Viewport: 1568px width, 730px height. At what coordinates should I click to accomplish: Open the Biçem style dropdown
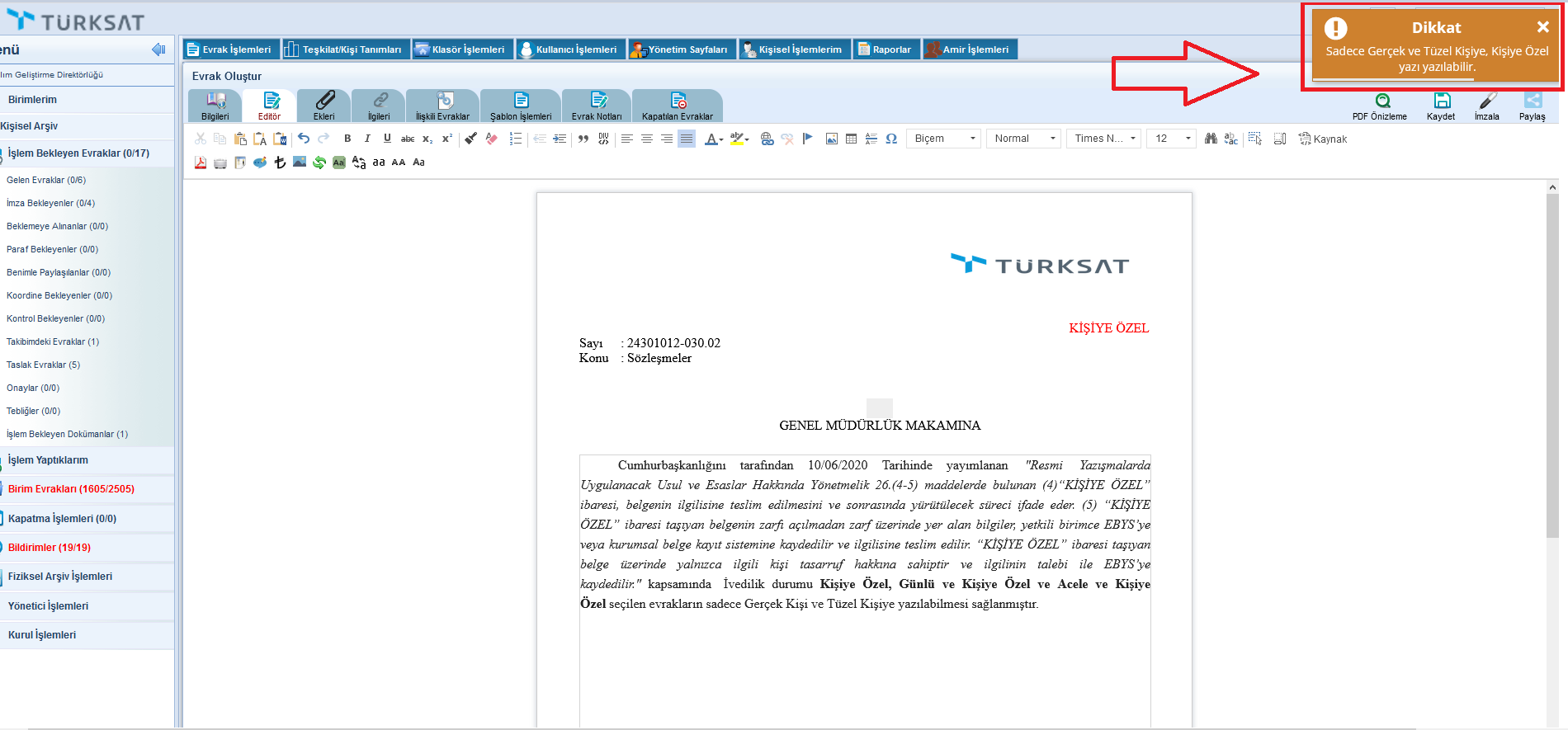tap(943, 139)
